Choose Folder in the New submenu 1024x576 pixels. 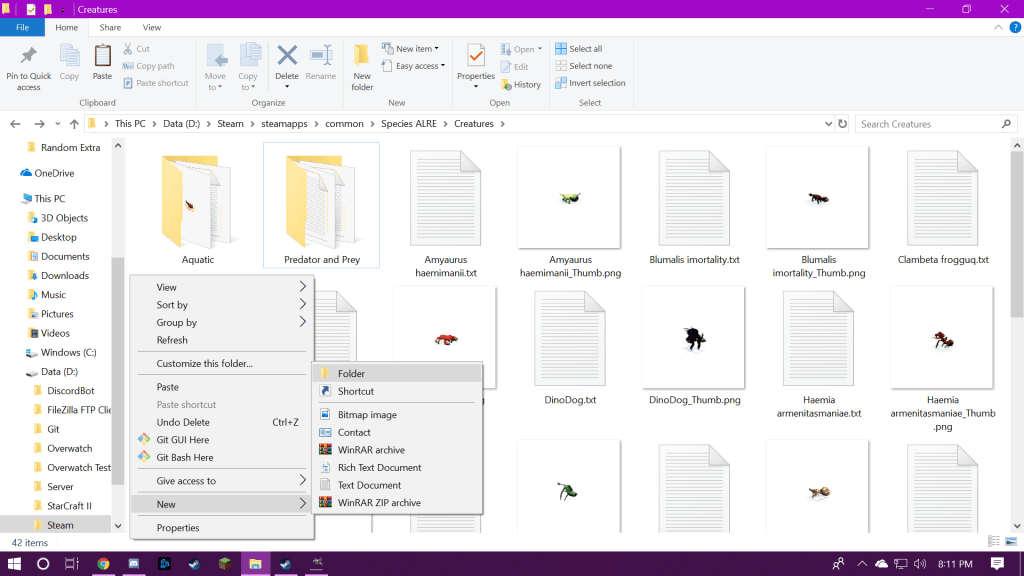pyautogui.click(x=351, y=374)
